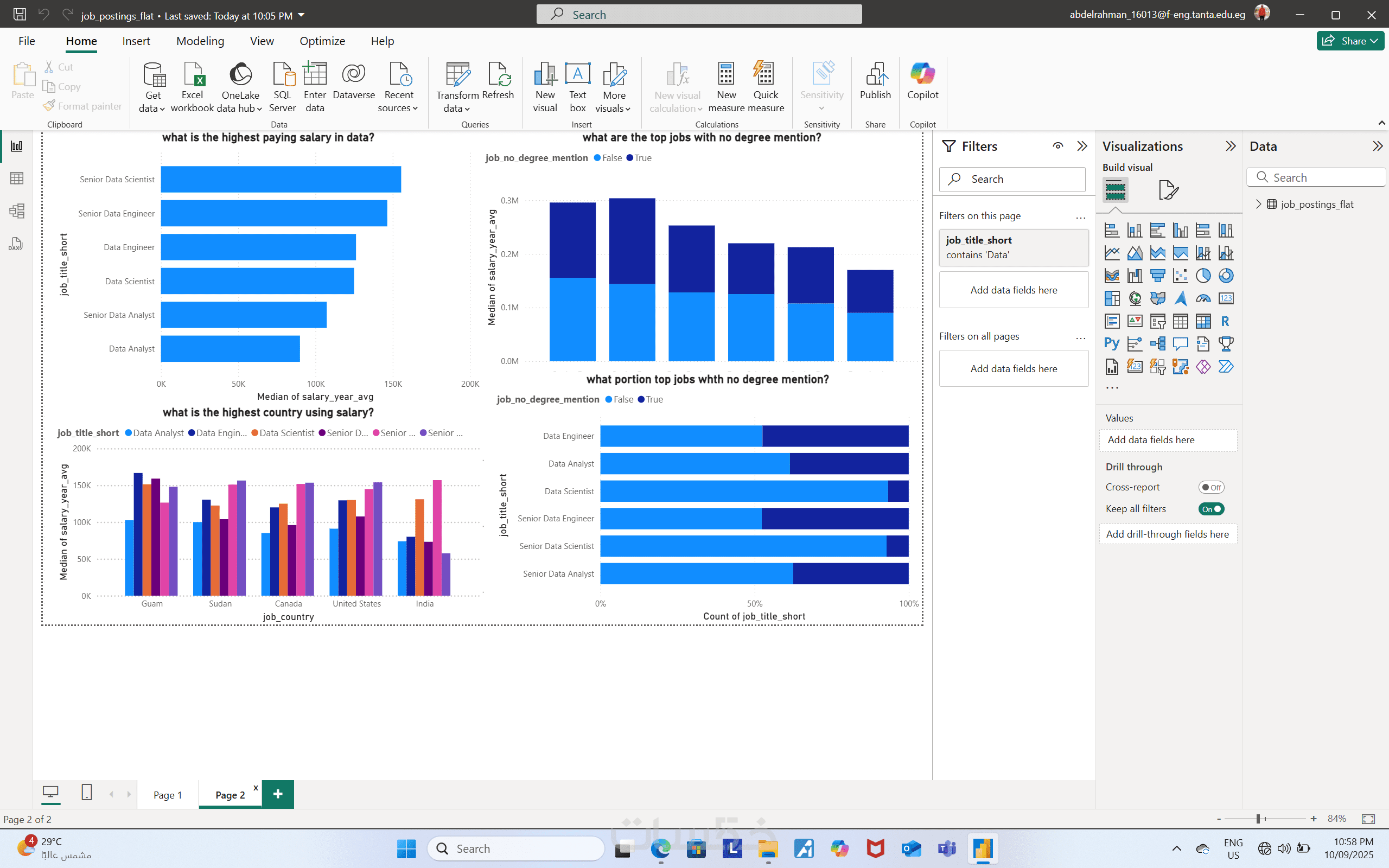1389x868 pixels.
Task: Click the Share button
Action: [1349, 41]
